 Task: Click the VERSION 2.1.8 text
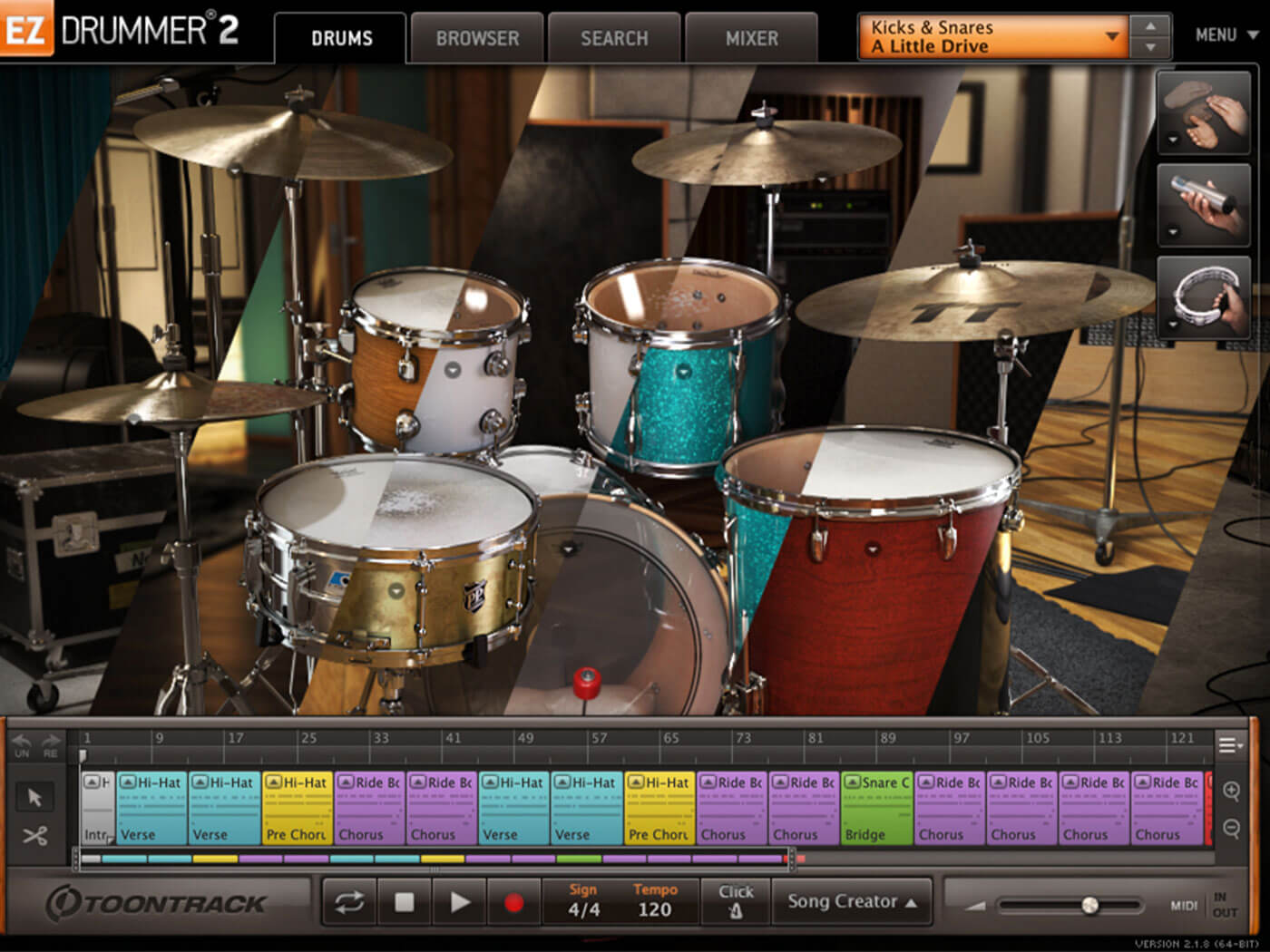click(1196, 944)
